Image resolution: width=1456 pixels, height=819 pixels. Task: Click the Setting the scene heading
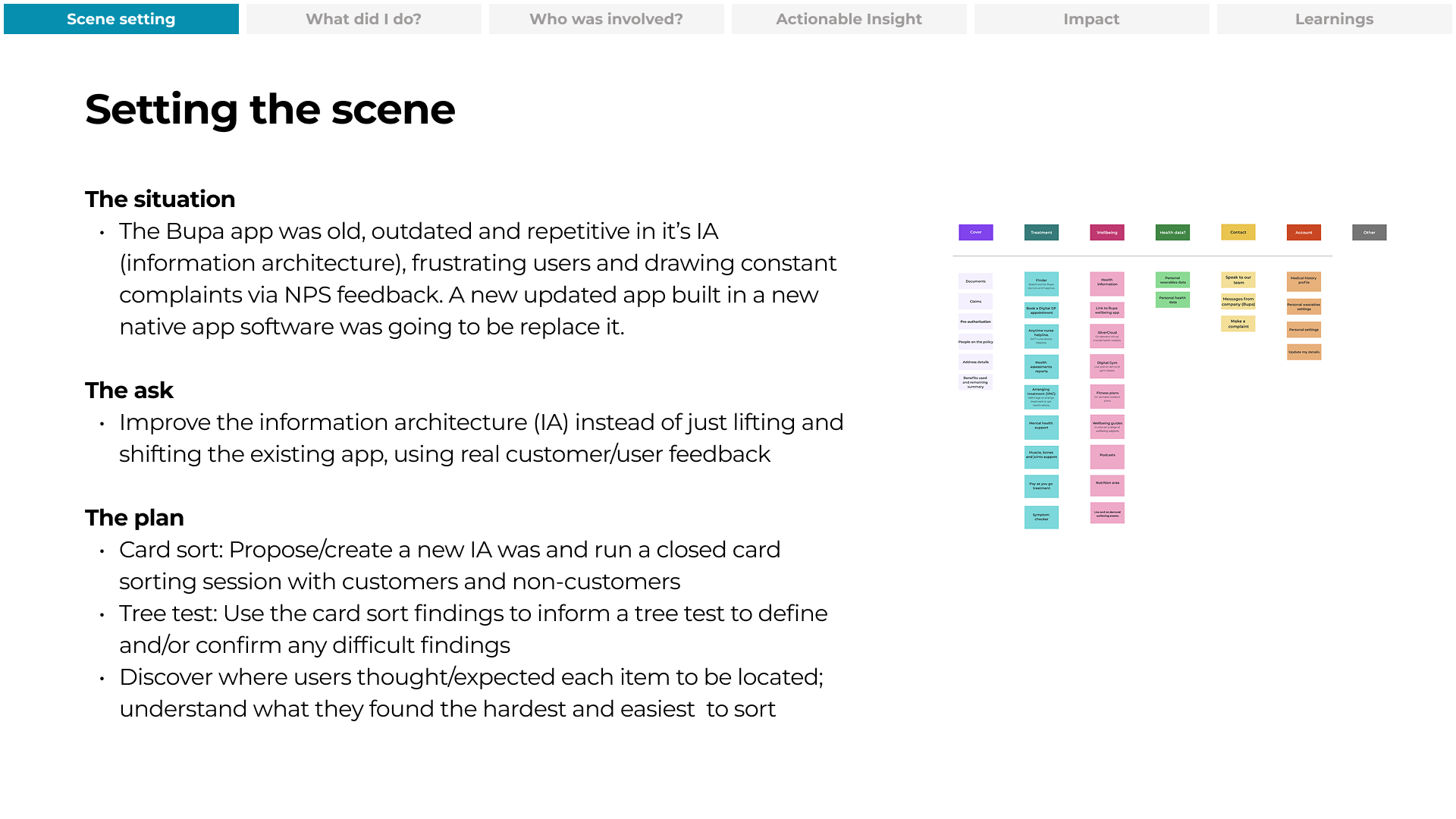270,109
